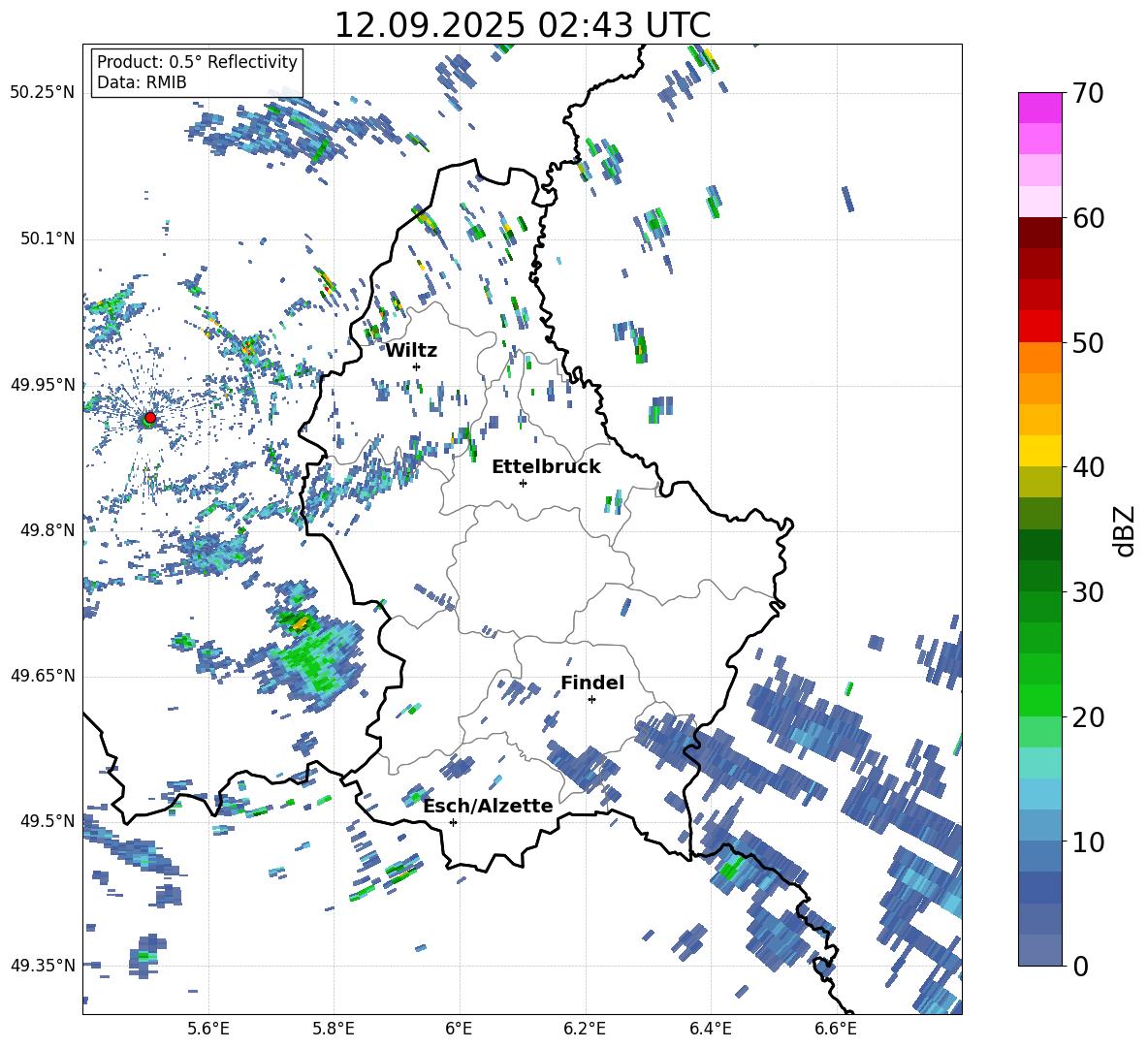Click the red radar site marker
1148x1048 pixels.
(150, 418)
